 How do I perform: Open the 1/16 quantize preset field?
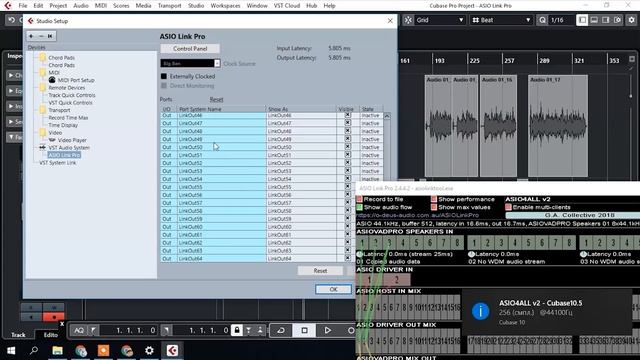(561, 20)
